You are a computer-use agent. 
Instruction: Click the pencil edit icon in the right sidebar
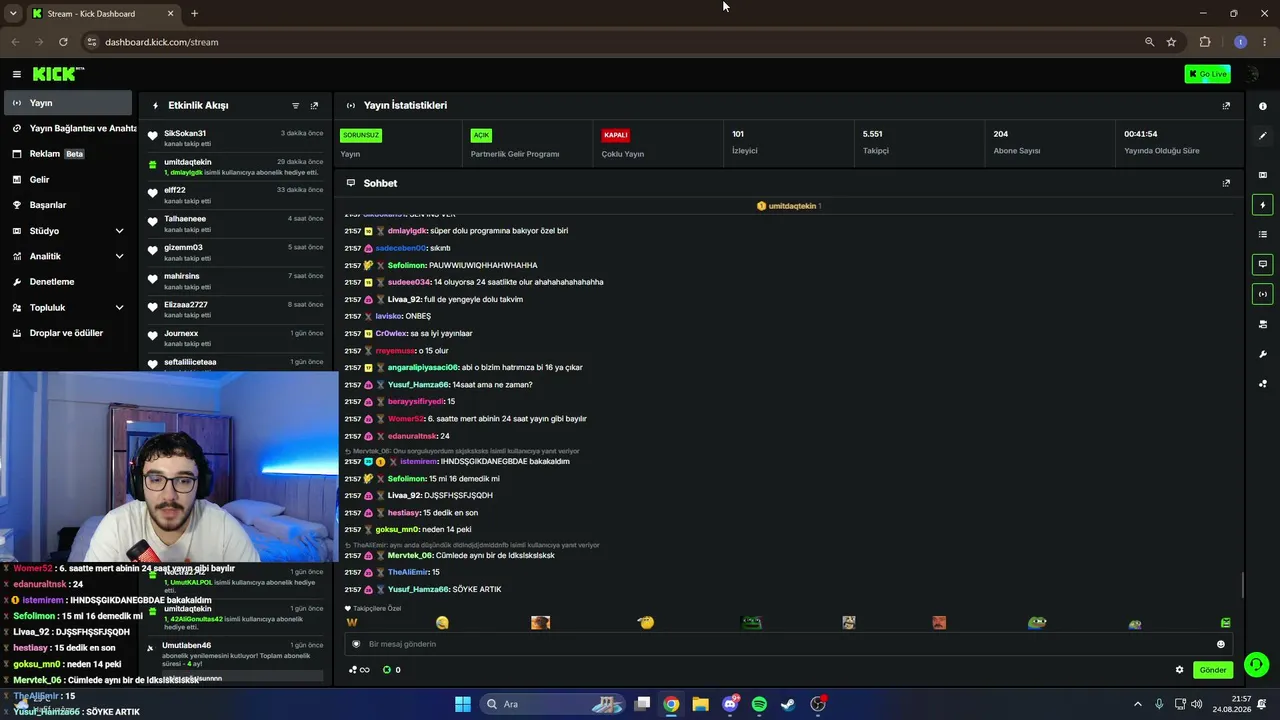click(x=1263, y=136)
